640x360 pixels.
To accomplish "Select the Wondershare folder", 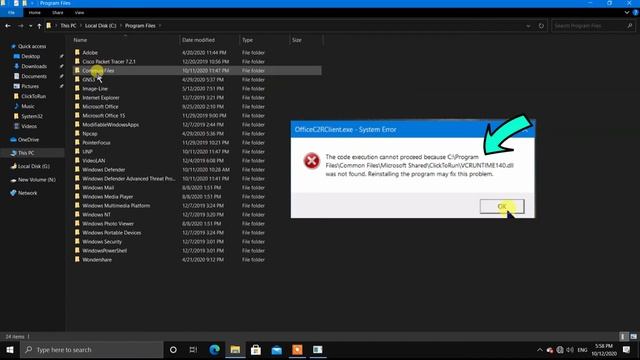I will pos(97,260).
